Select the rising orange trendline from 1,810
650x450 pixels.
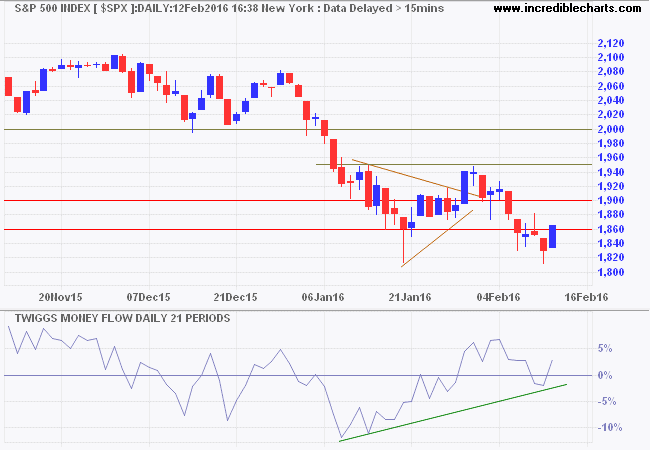(x=437, y=239)
